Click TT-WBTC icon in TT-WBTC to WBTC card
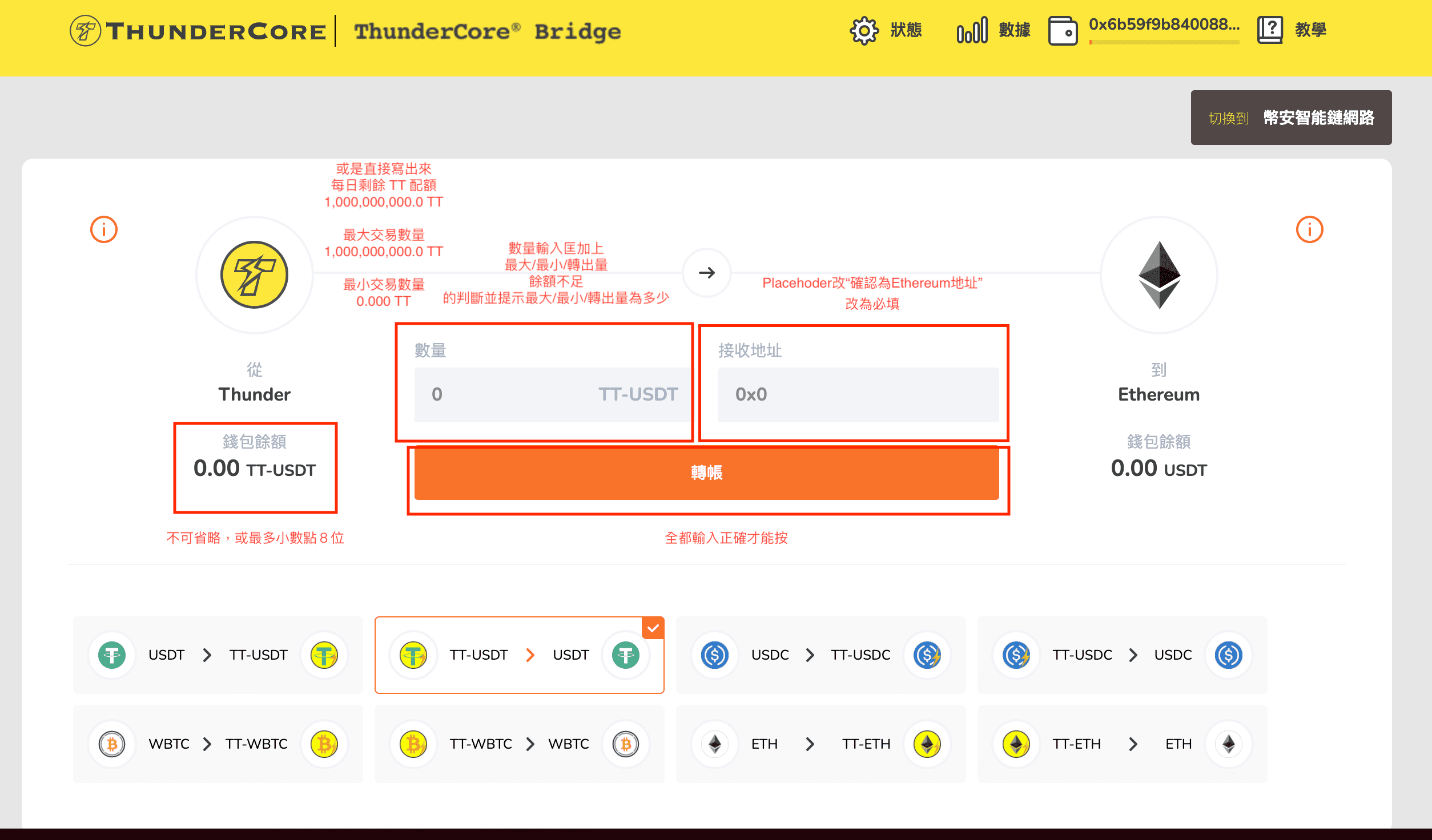Image resolution: width=1432 pixels, height=840 pixels. (x=413, y=744)
